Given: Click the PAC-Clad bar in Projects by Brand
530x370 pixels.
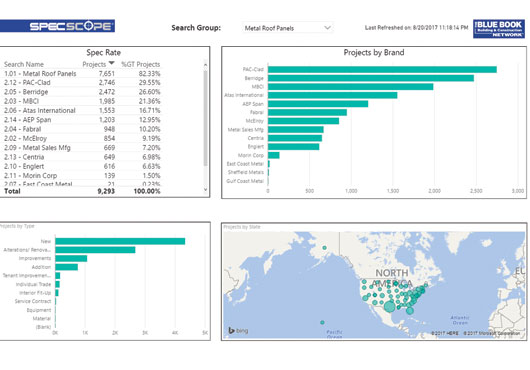Looking at the screenshot, I should (382, 70).
